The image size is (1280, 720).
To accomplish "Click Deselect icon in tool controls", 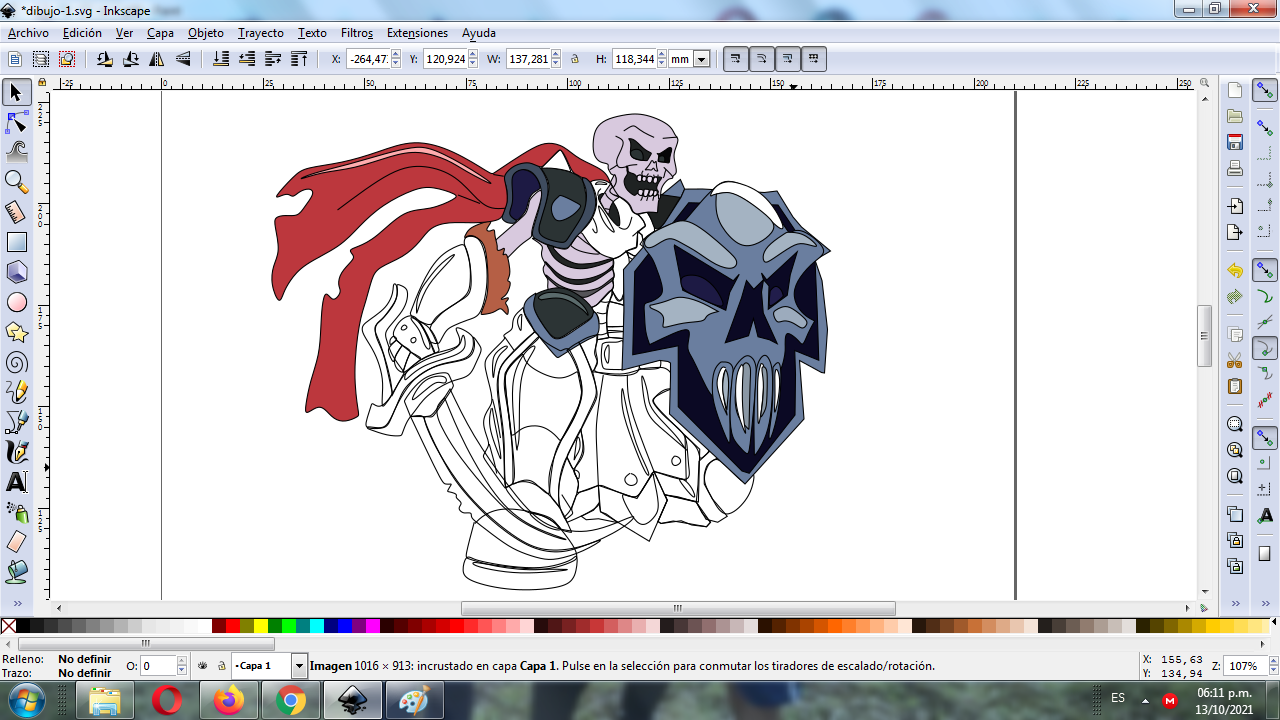I will [66, 59].
